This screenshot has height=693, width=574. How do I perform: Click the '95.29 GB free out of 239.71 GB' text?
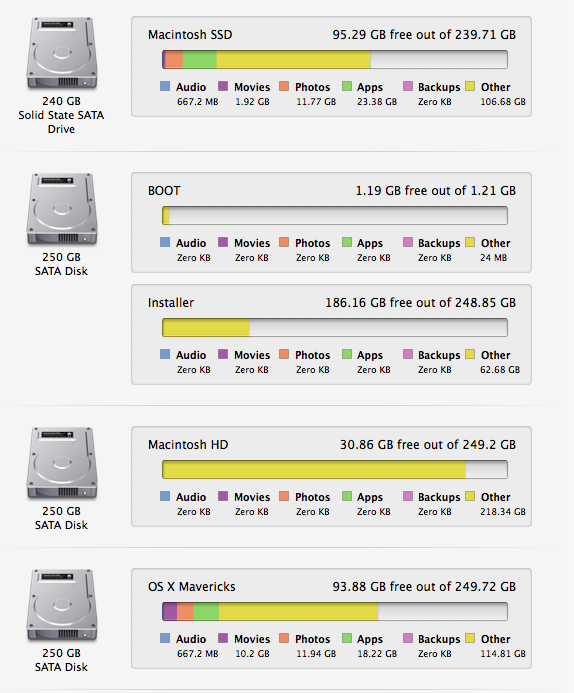coord(424,35)
